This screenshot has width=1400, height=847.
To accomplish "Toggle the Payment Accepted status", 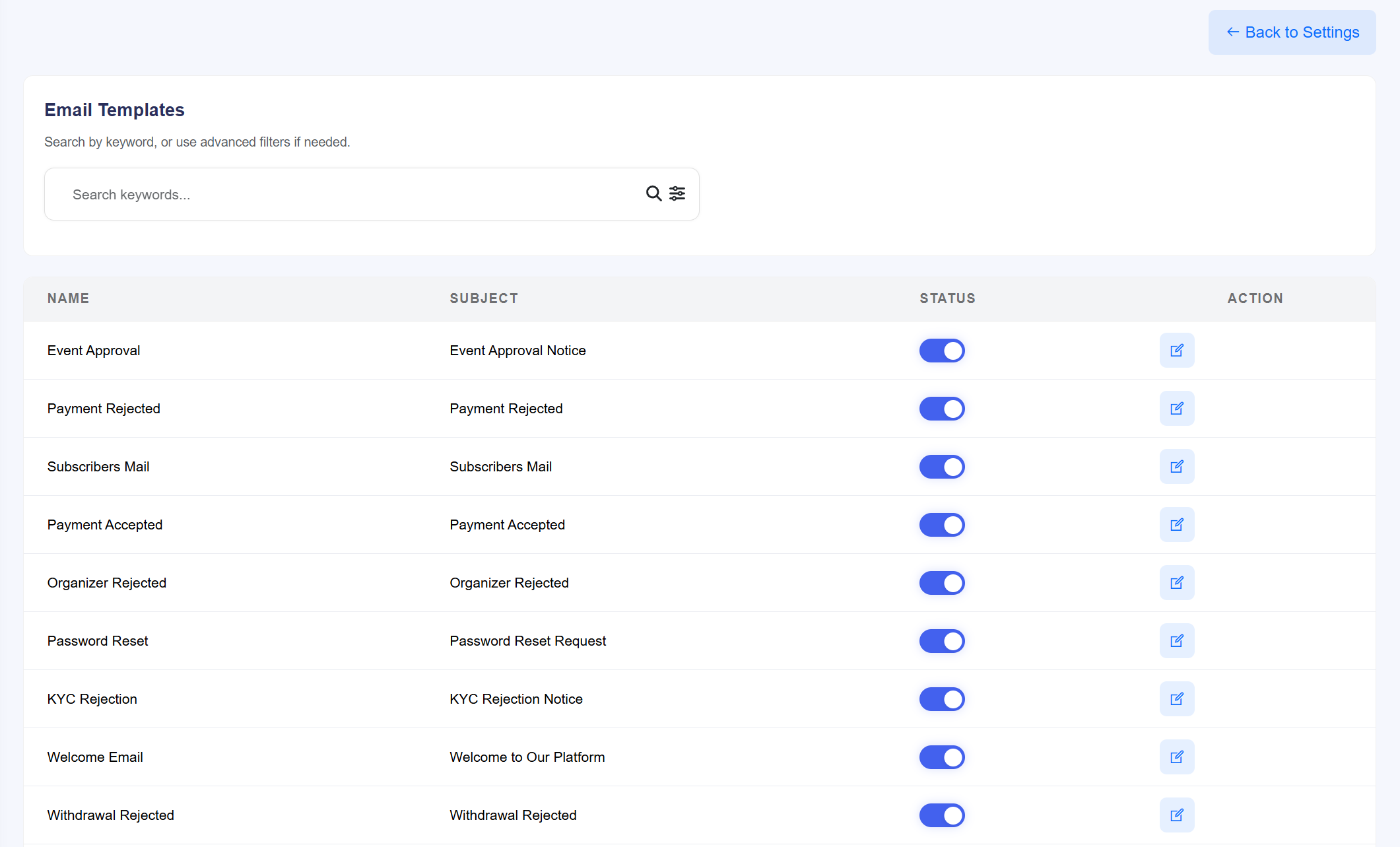I will pos(942,524).
